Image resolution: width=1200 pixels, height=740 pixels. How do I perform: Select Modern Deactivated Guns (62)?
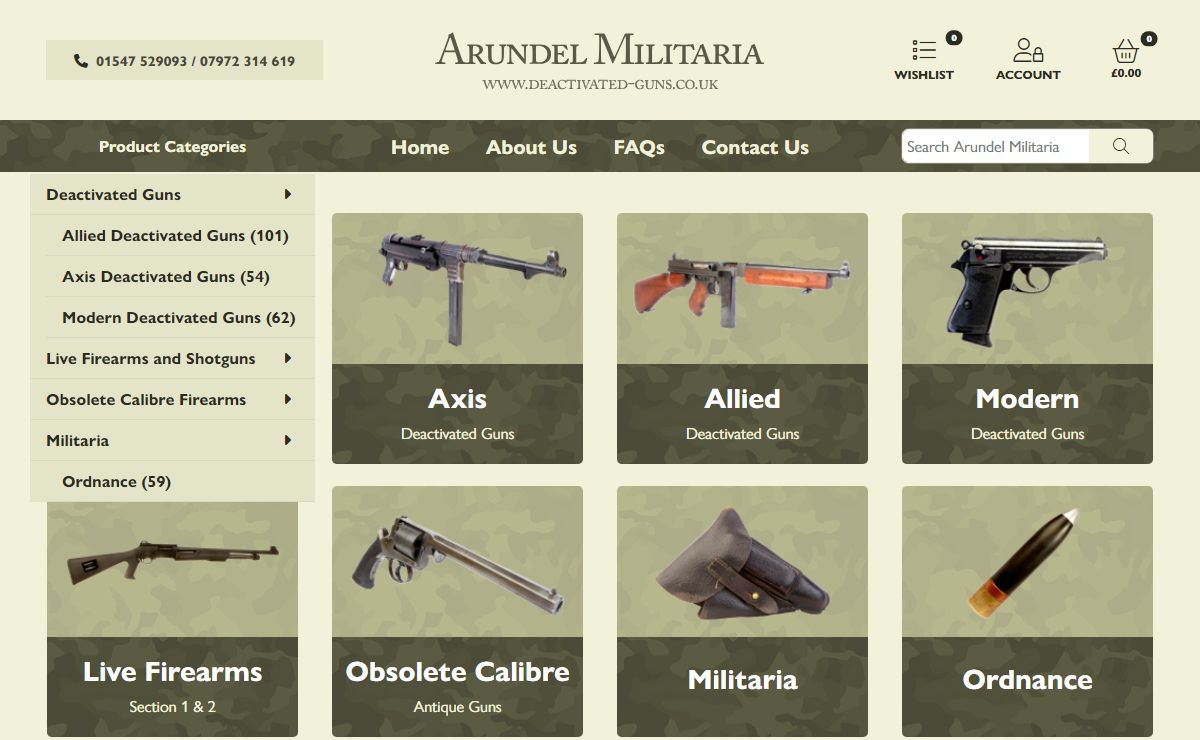point(179,318)
